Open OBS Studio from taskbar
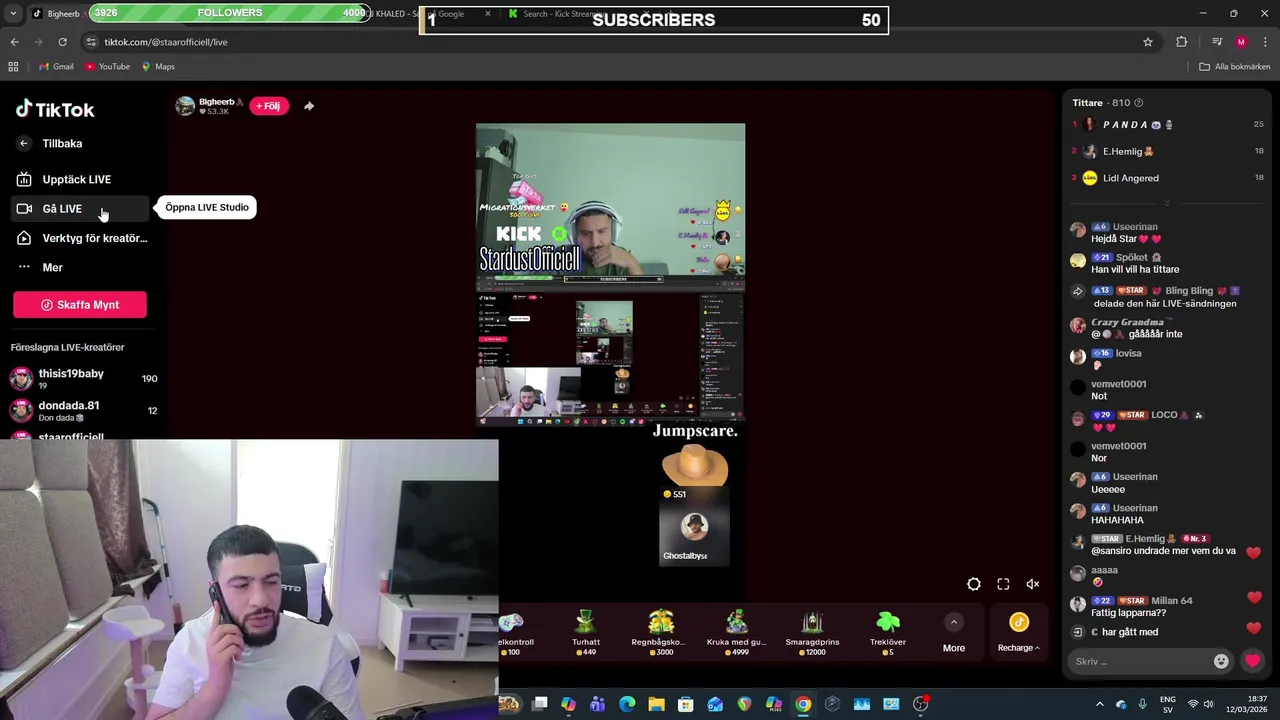 921,704
